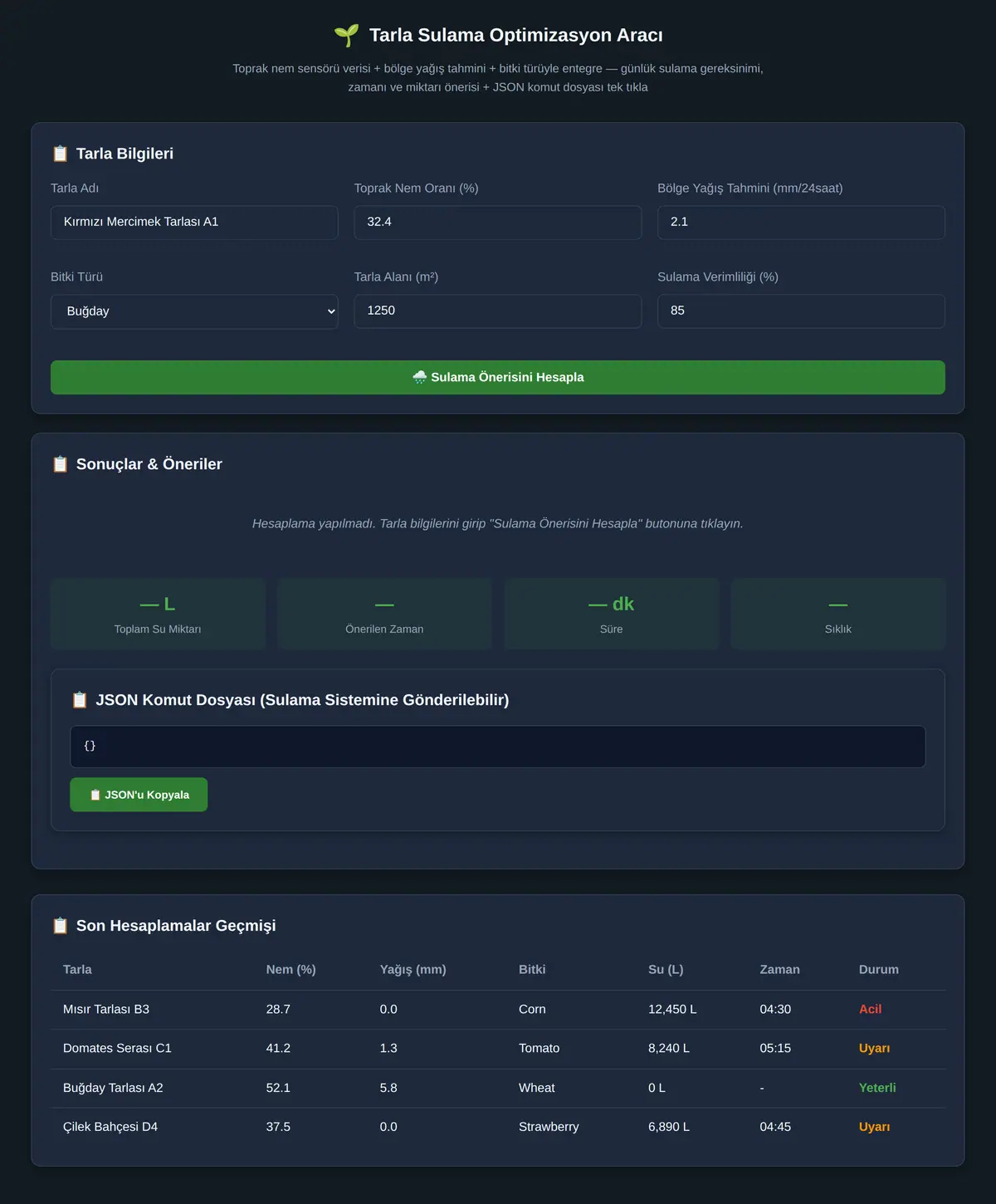Image resolution: width=996 pixels, height=1204 pixels.
Task: Click the JSON'u Kopyala button
Action: [x=139, y=795]
